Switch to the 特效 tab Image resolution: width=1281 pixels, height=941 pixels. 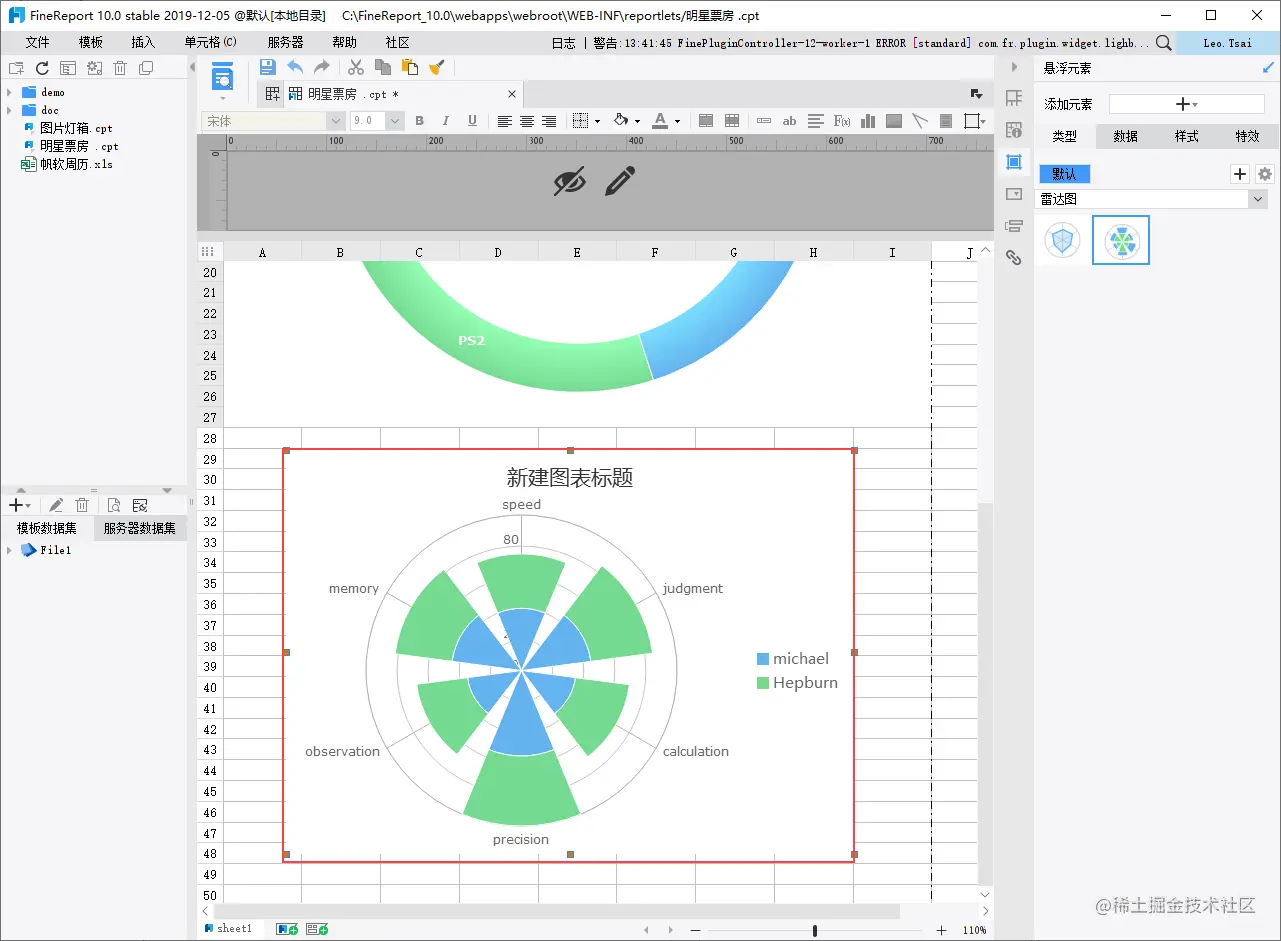pos(1247,136)
